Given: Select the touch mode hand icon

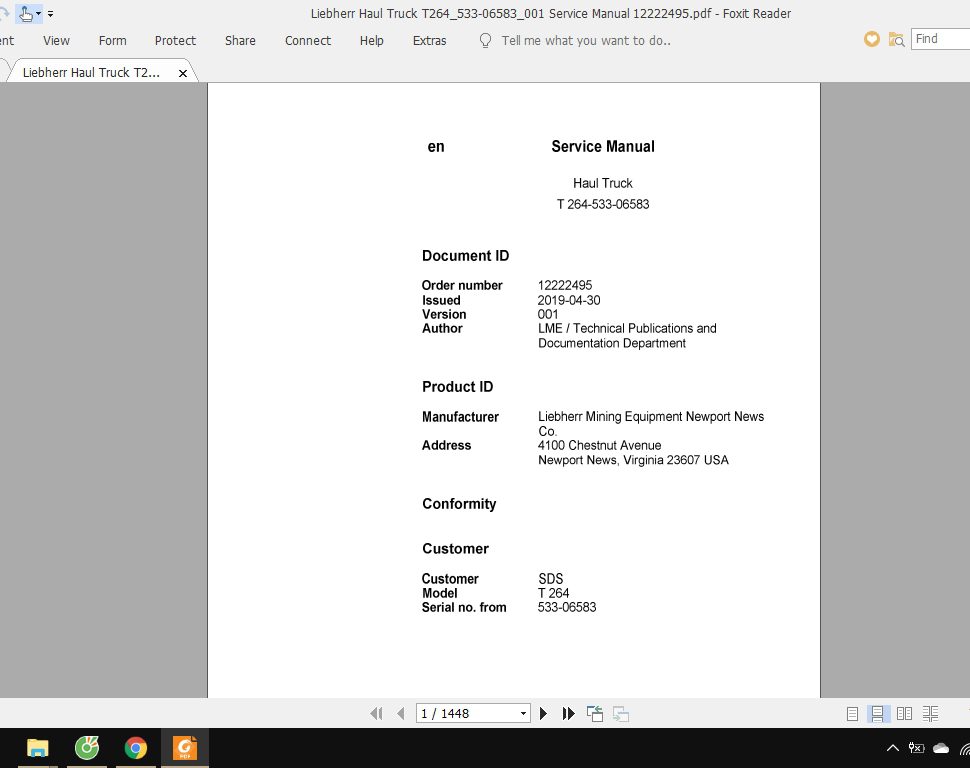Looking at the screenshot, I should (x=25, y=13).
